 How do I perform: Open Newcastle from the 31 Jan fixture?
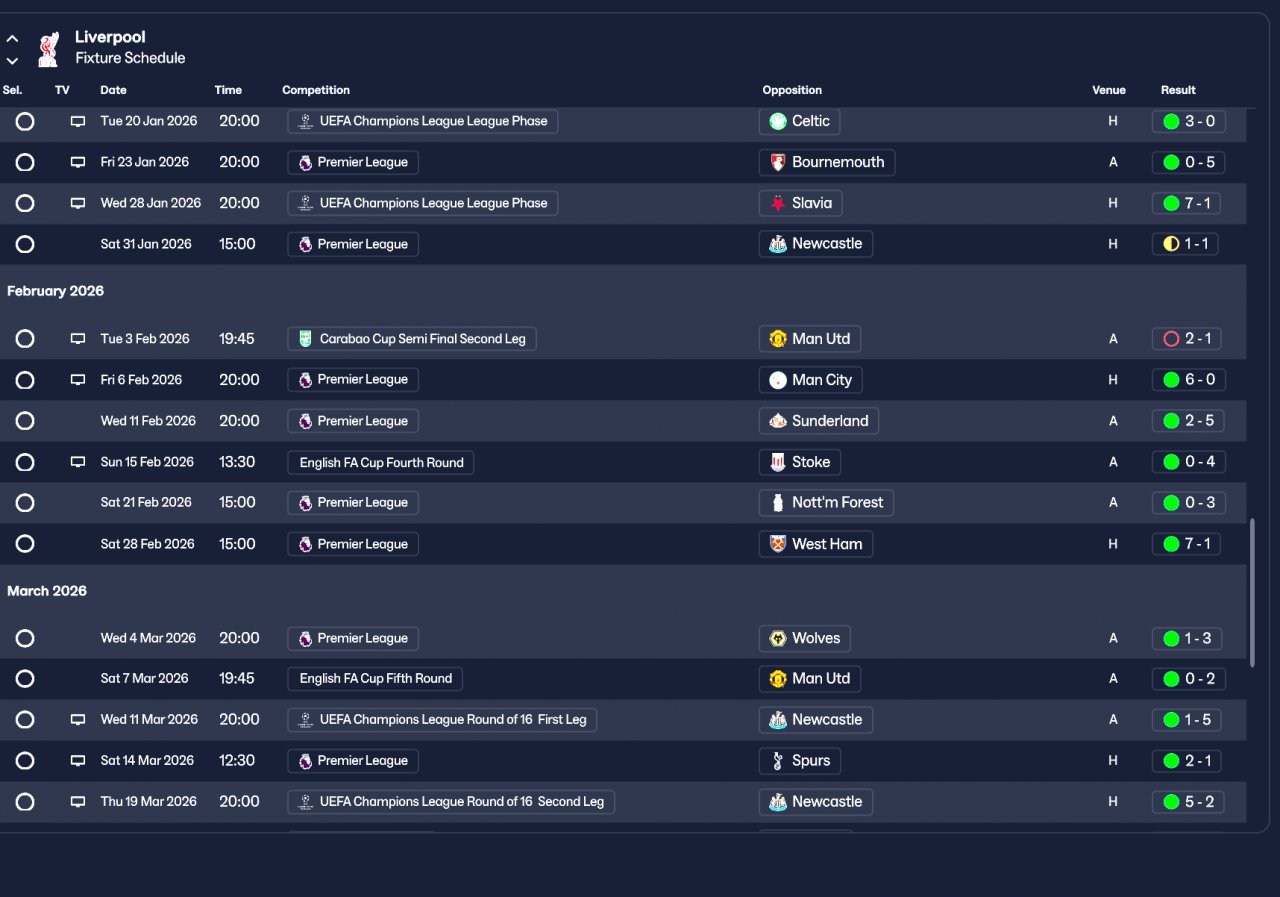[816, 245]
